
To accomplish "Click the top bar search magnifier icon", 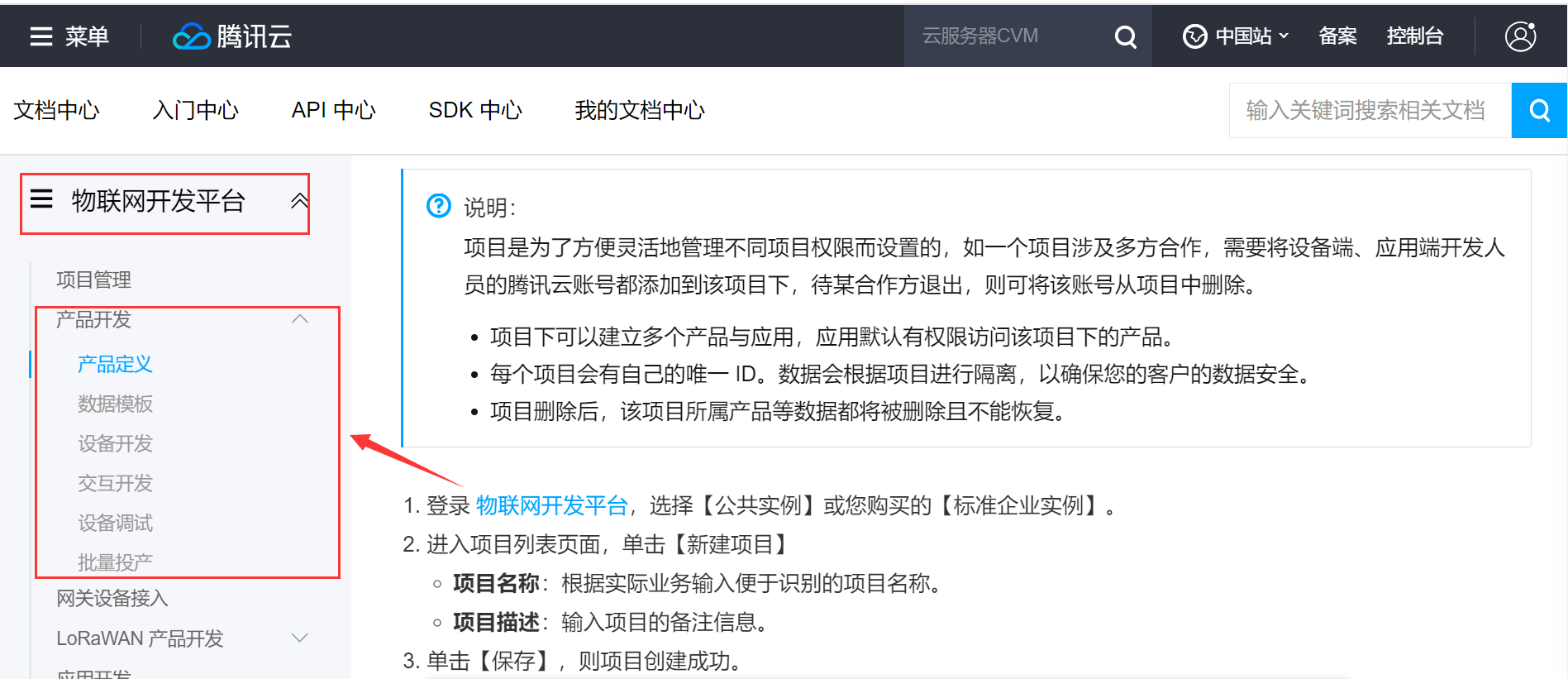I will pos(1125,36).
